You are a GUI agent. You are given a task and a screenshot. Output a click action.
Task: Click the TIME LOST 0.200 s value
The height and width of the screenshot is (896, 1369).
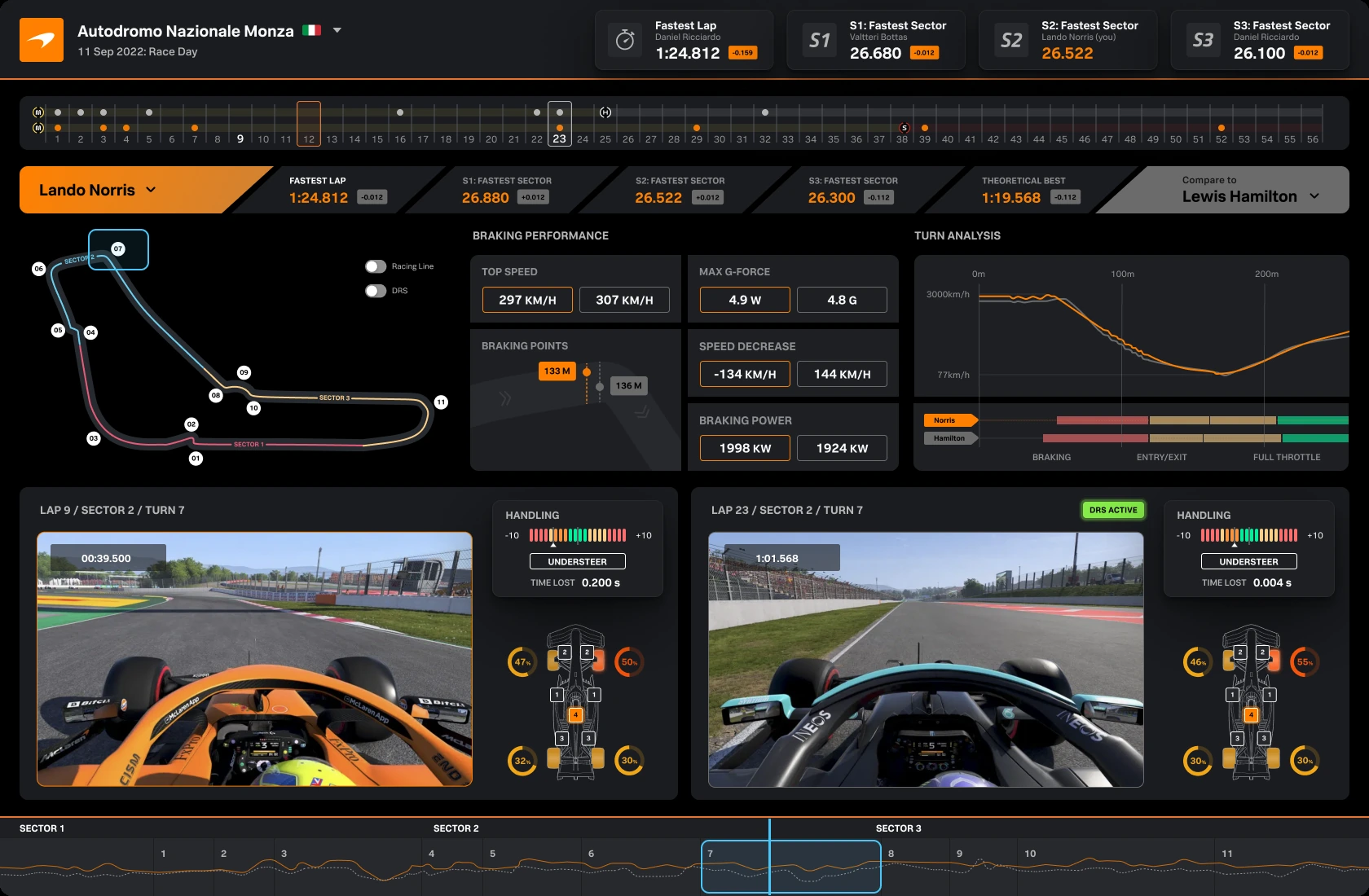pos(601,582)
